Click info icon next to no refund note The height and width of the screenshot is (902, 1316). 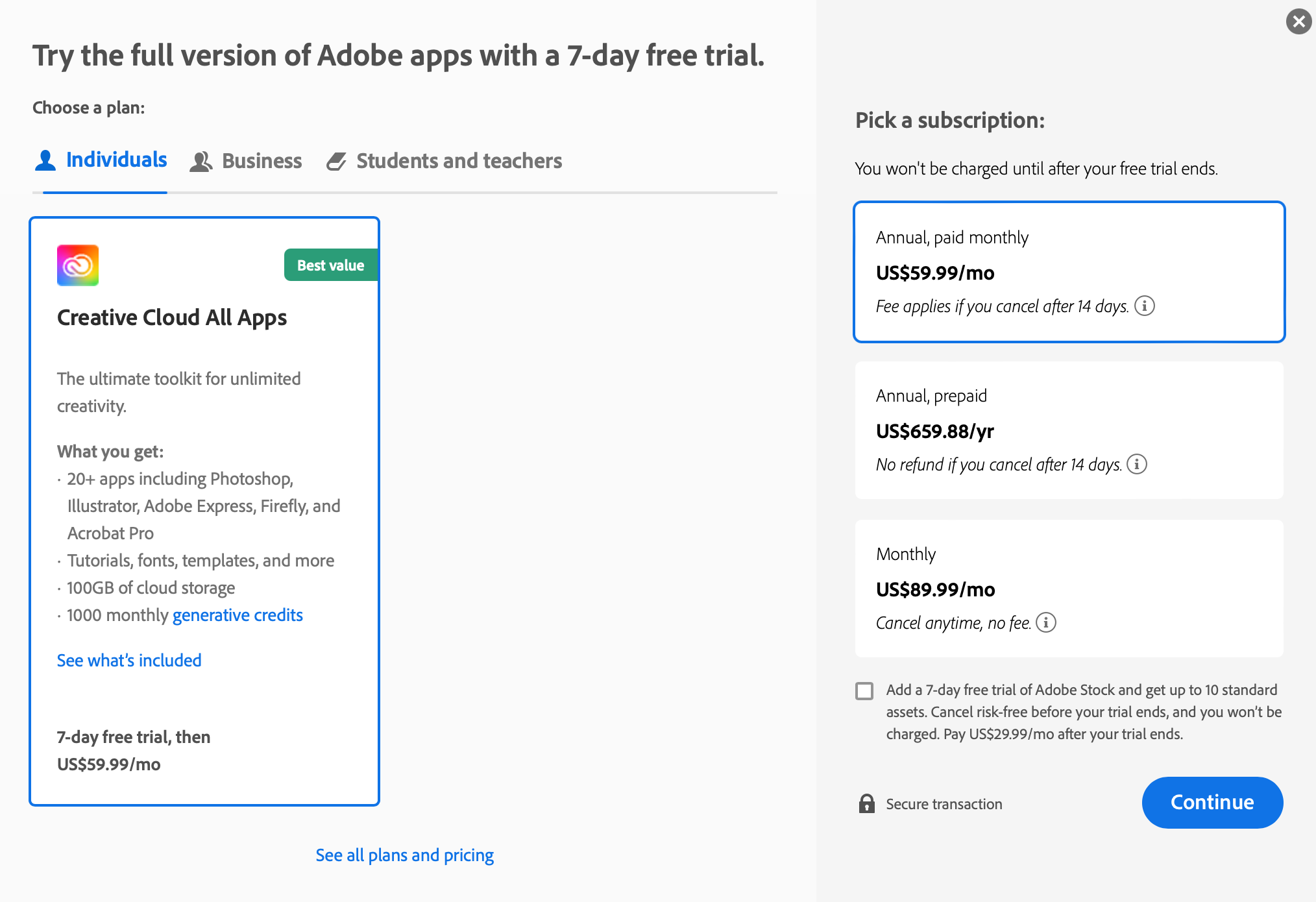(x=1137, y=464)
